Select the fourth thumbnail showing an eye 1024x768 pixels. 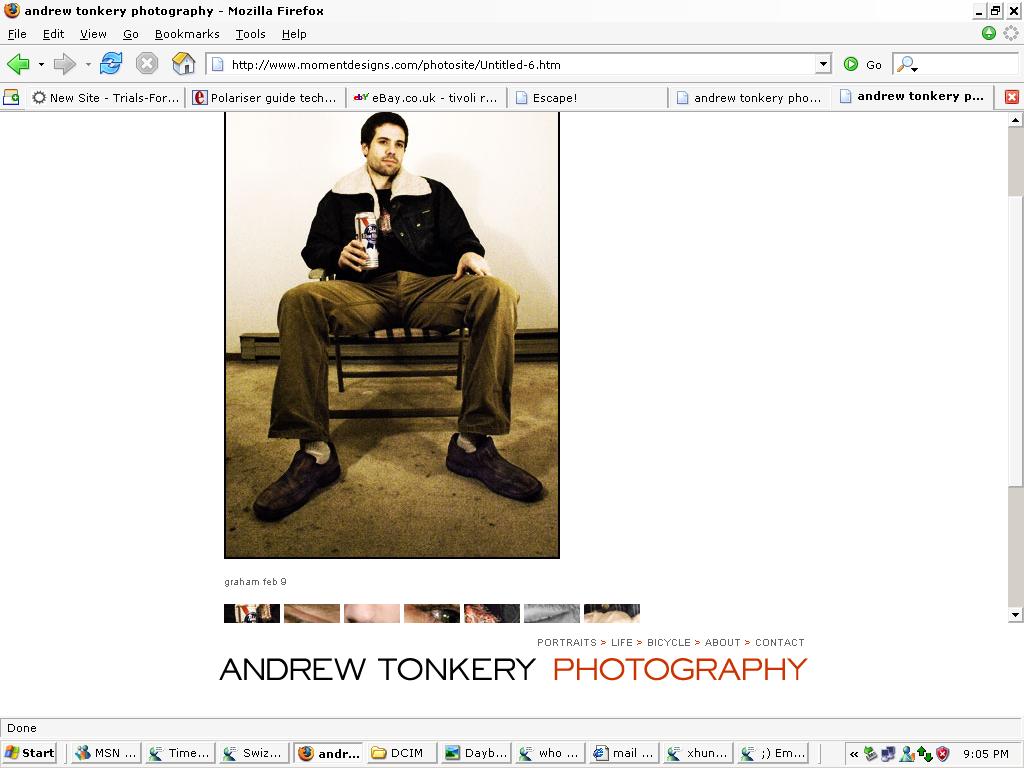(432, 613)
